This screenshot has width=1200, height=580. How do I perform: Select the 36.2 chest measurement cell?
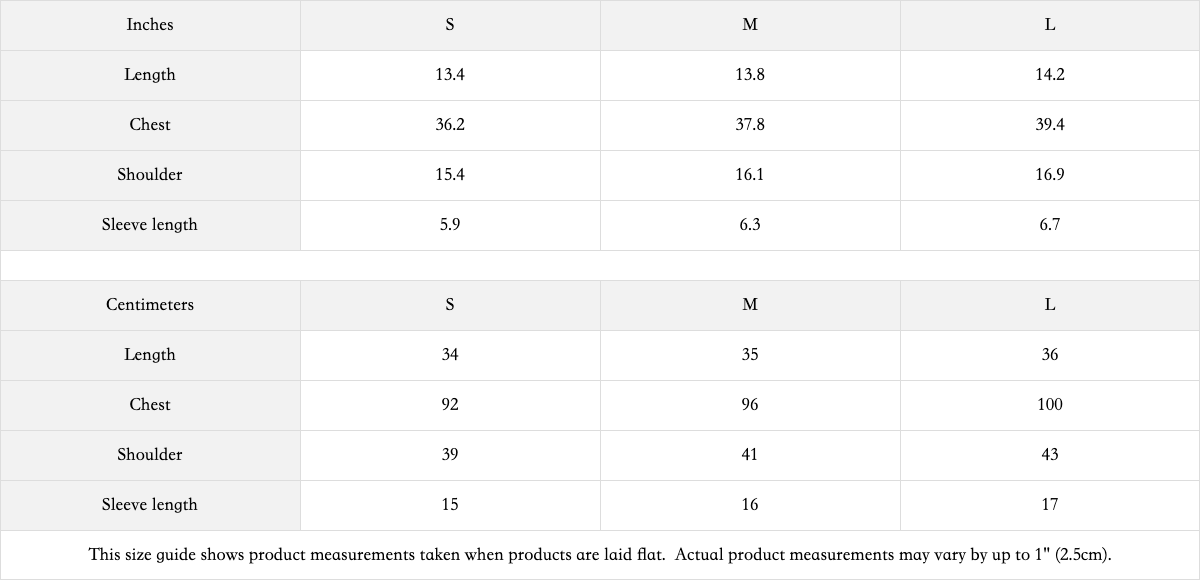tap(450, 125)
